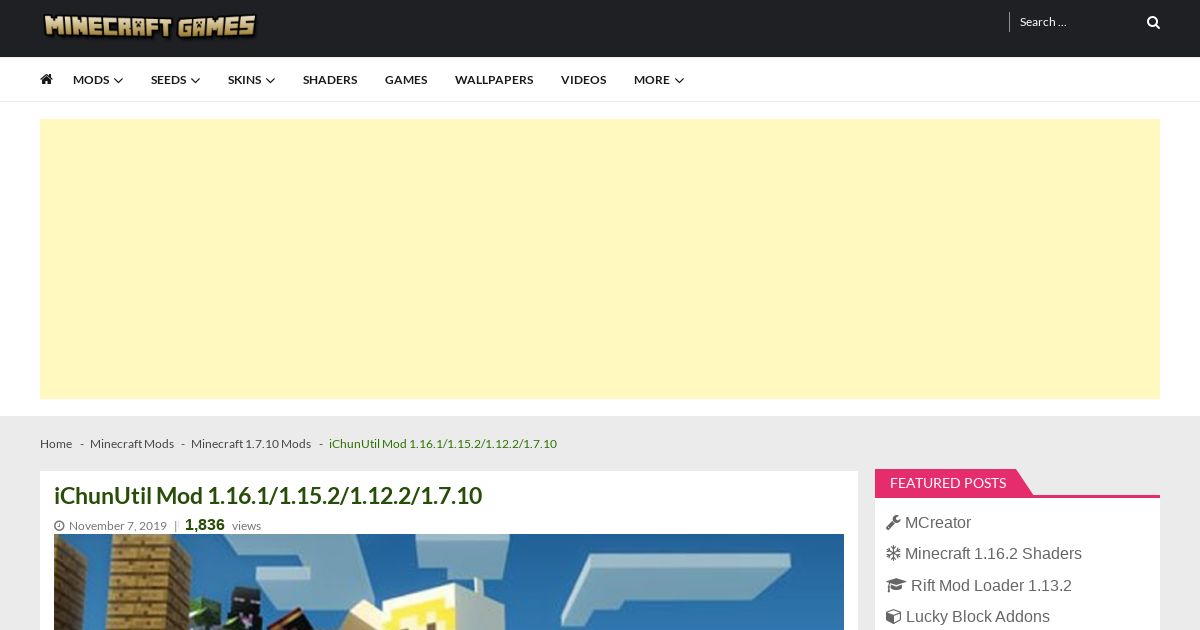
Task: Go to home via house icon
Action: point(46,79)
